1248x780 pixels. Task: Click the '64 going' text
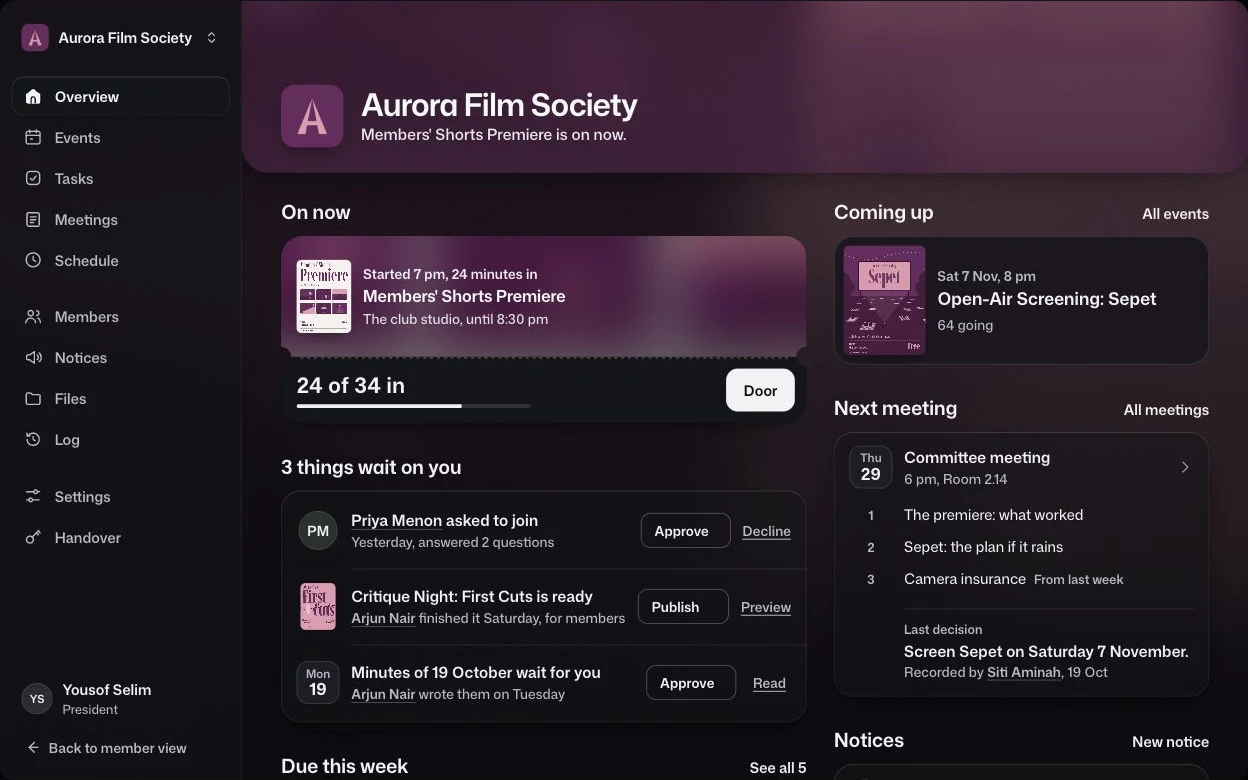pyautogui.click(x=965, y=325)
